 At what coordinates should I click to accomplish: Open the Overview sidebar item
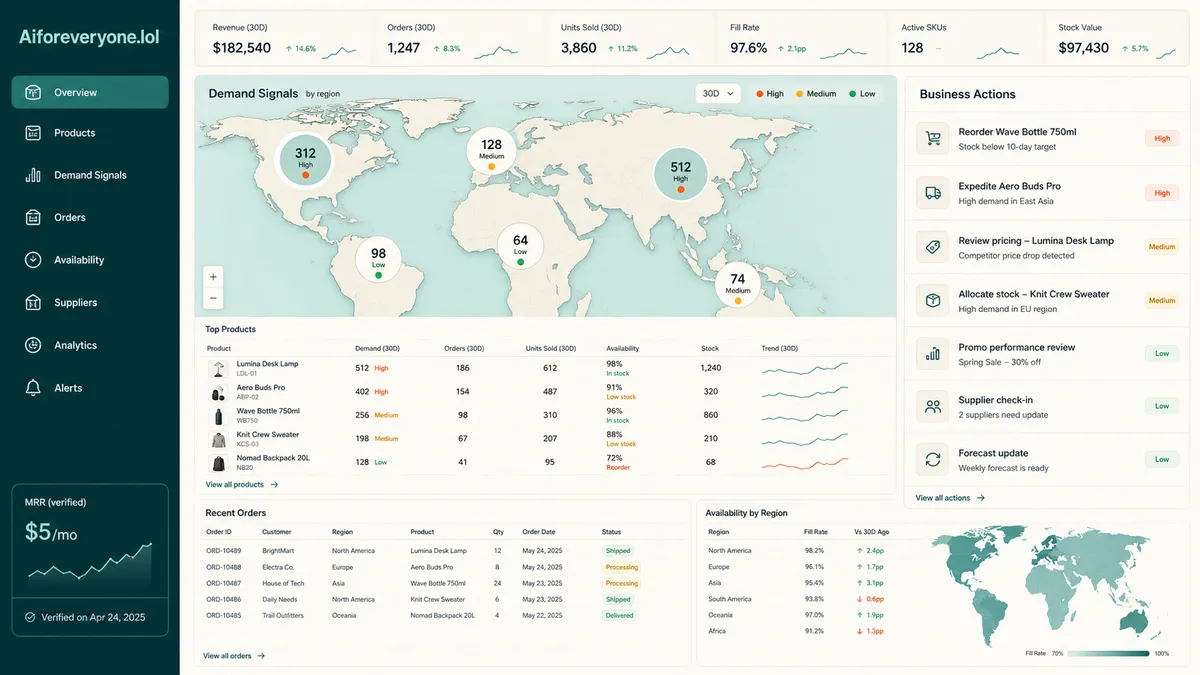pyautogui.click(x=90, y=92)
